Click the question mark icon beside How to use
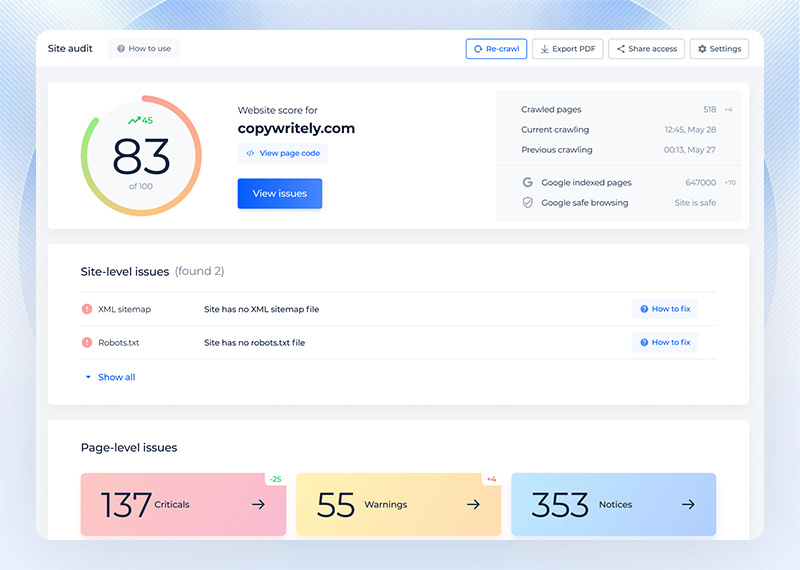 (x=121, y=49)
